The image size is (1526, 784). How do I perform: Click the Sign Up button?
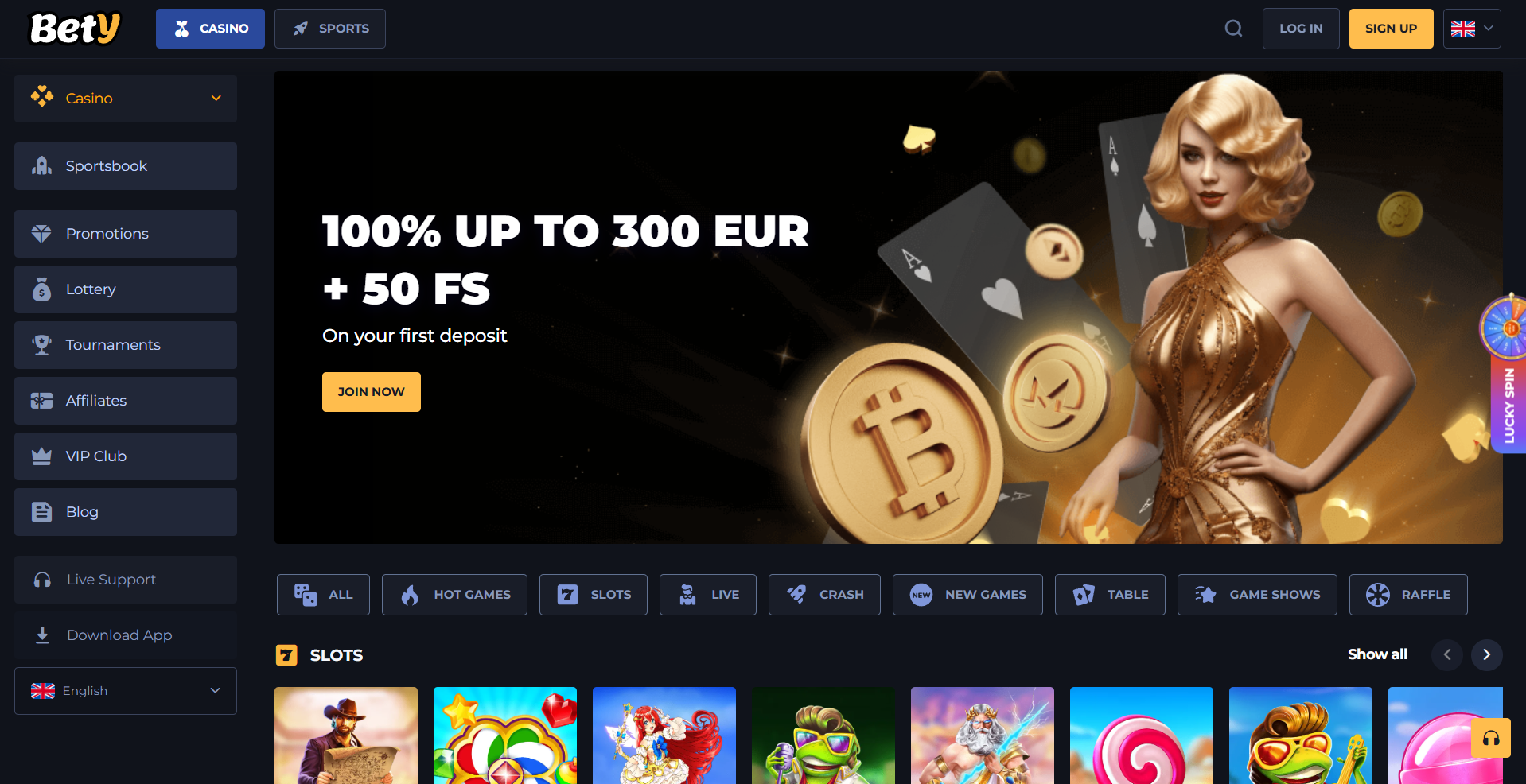click(1391, 29)
